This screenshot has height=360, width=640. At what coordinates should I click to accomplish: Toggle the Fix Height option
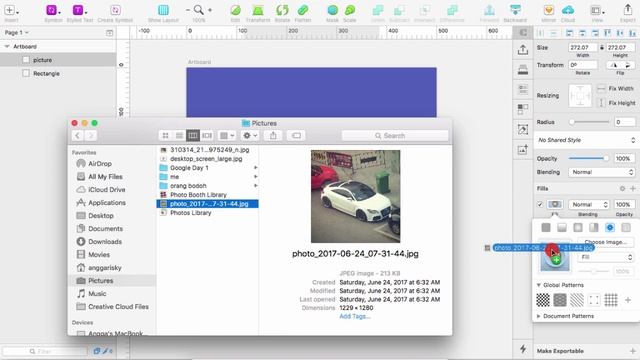(x=601, y=103)
